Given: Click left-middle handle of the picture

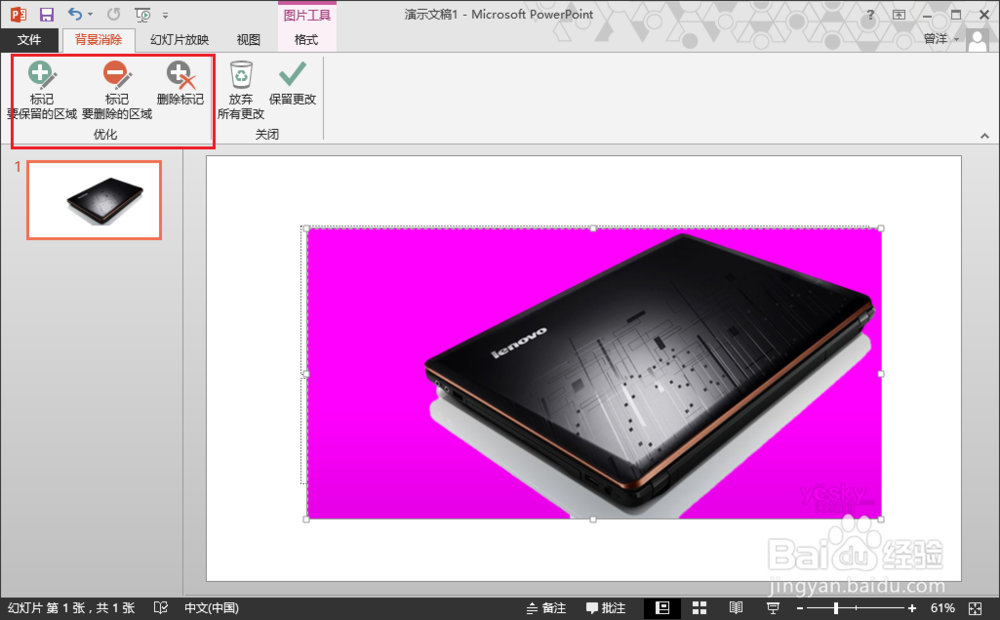Looking at the screenshot, I should 305,374.
